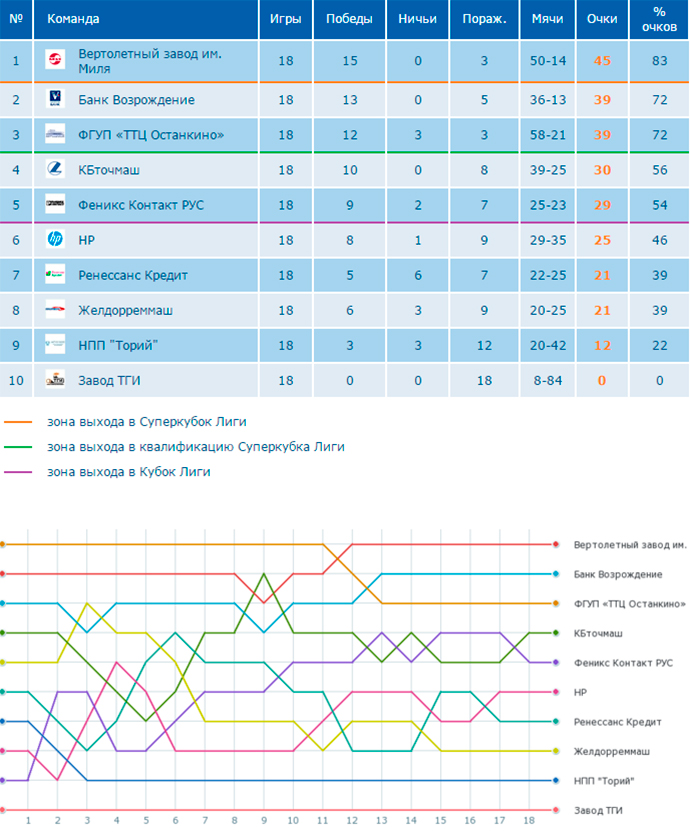Screen dimensions: 690x834
Task: Click chart label Феникс Контакт РУС
Action: point(623,663)
